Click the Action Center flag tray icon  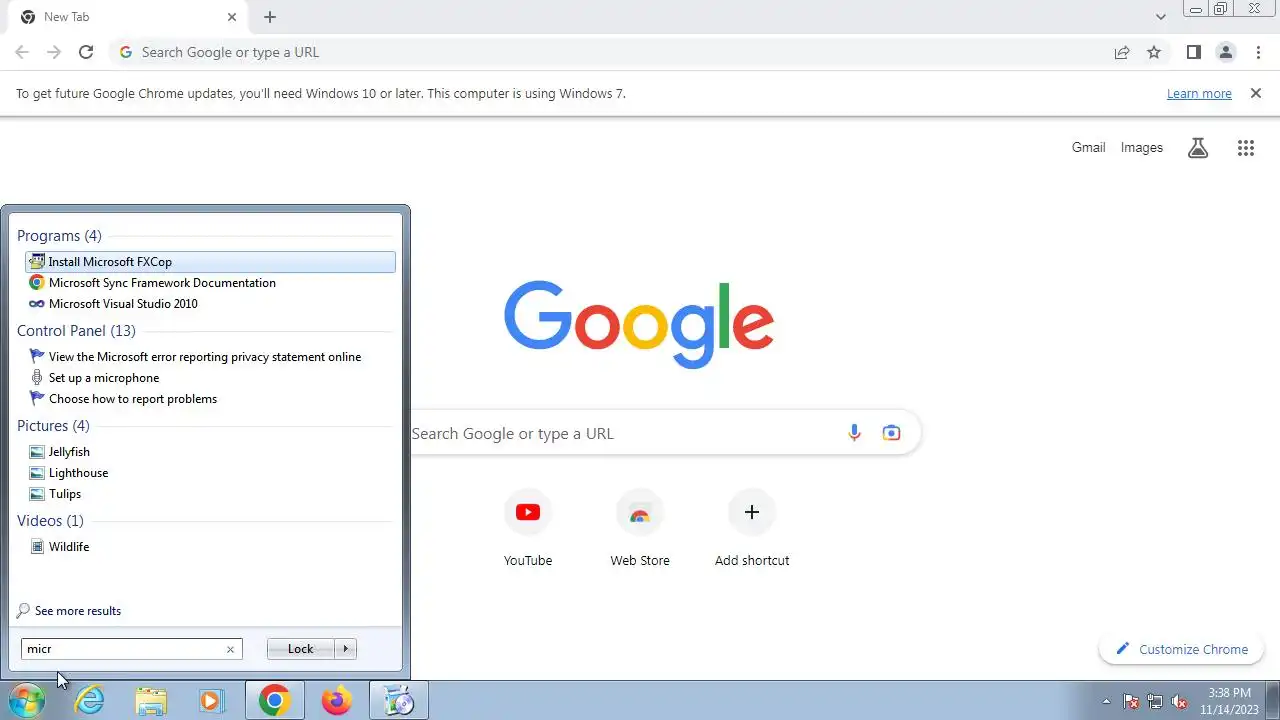tap(1131, 701)
